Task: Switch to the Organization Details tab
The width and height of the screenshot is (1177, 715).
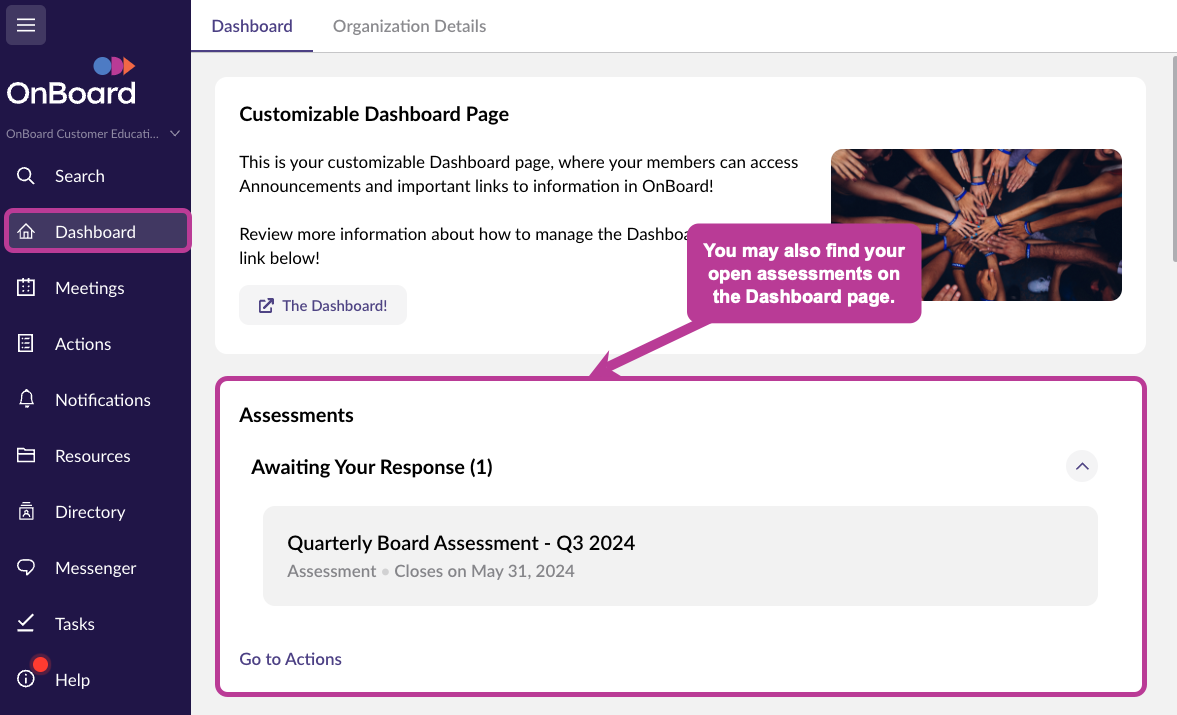Action: (409, 26)
